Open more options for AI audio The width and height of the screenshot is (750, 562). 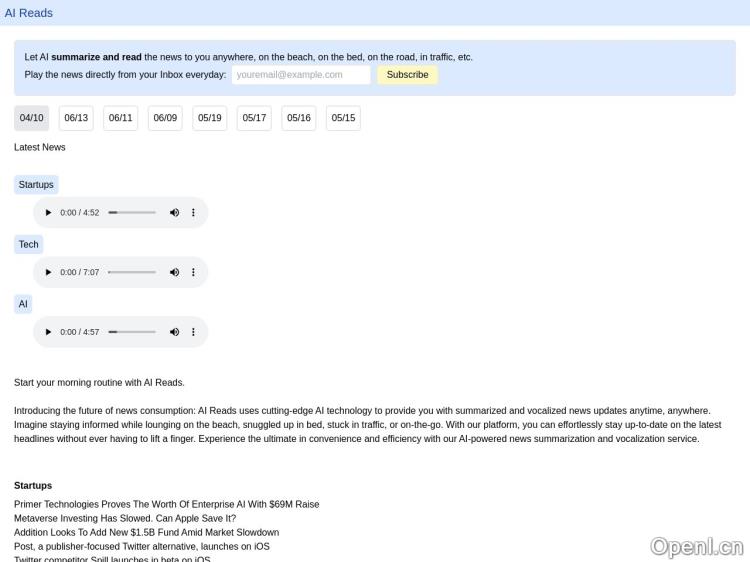coord(193,332)
